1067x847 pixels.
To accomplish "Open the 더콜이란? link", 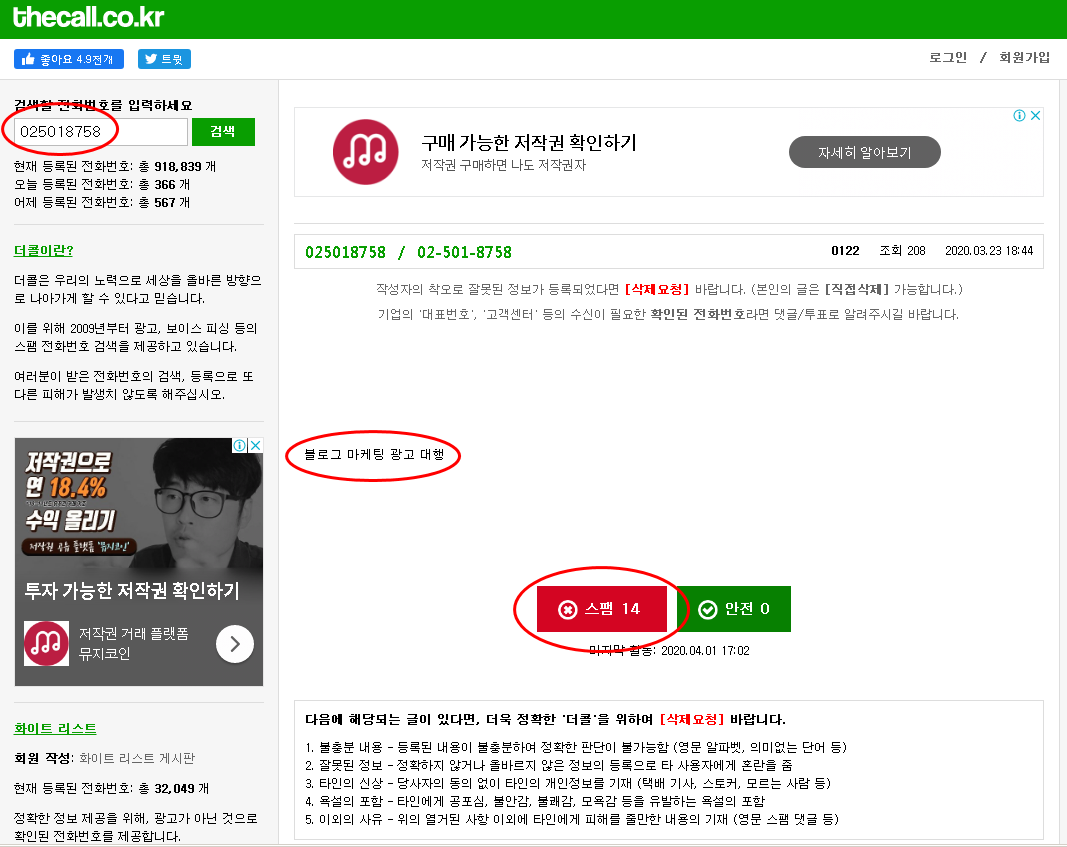I will coord(44,250).
